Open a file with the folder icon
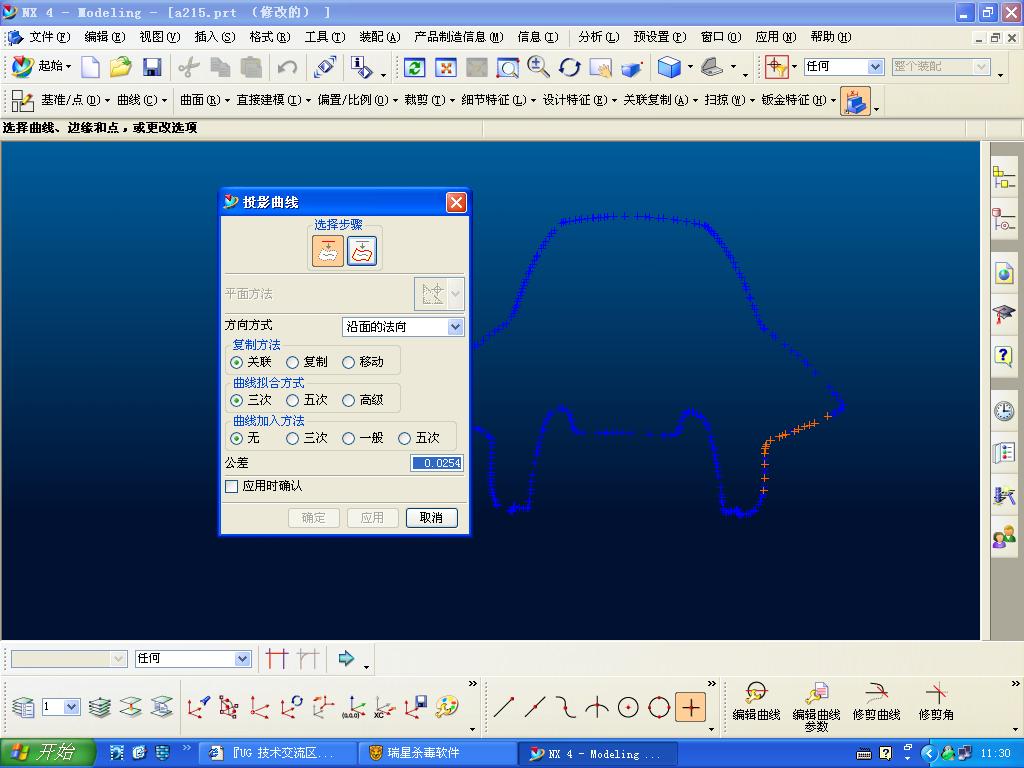 [121, 67]
